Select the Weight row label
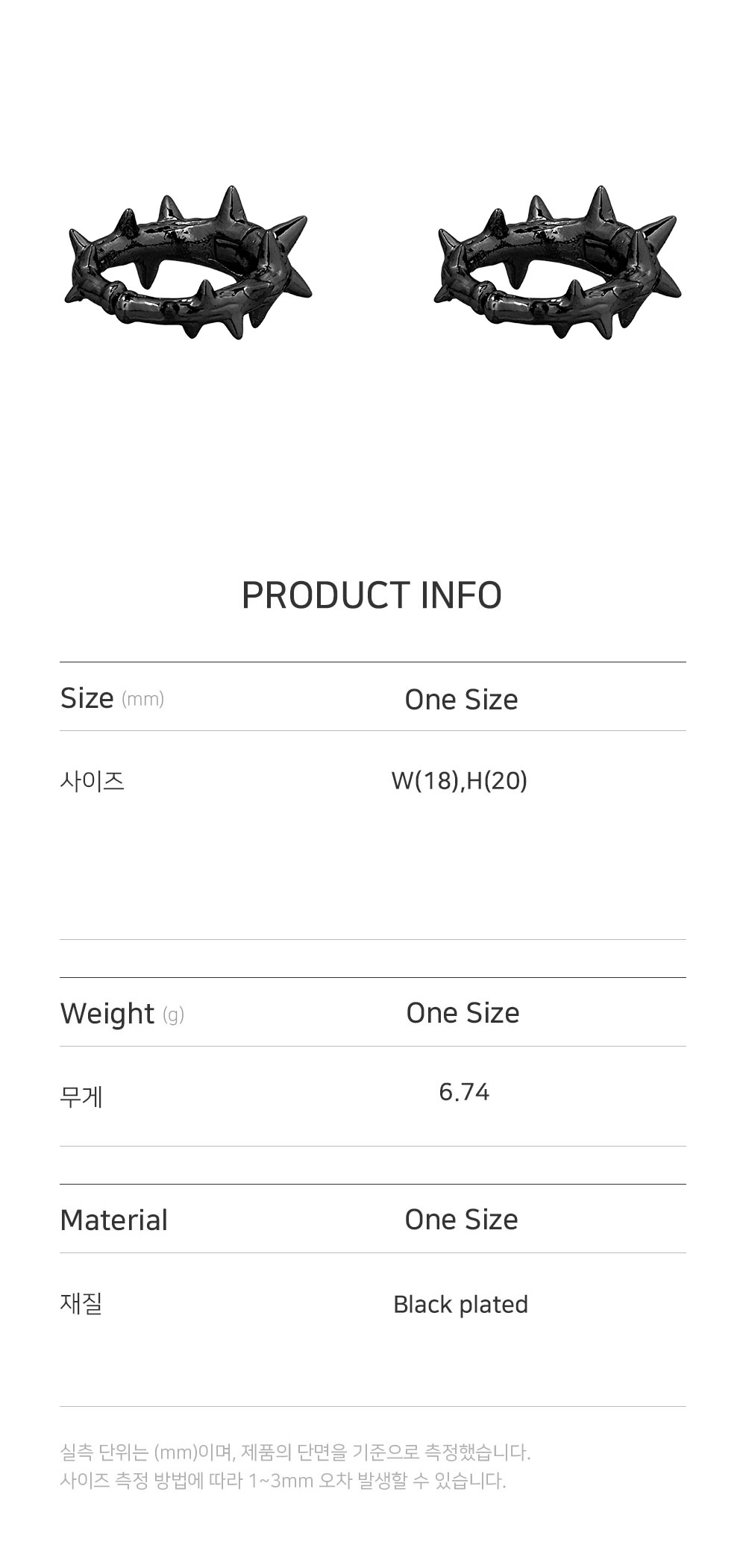746x1568 pixels. coord(107,1014)
